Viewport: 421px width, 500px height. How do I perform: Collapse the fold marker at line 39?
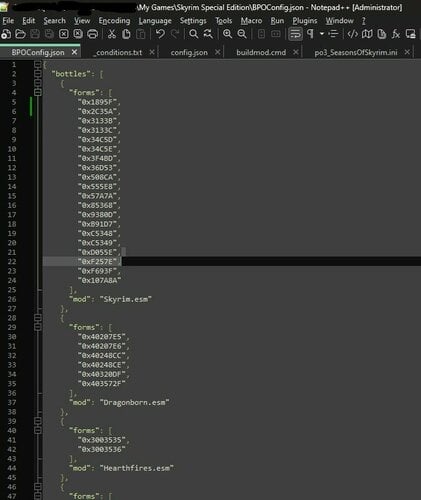(38, 421)
